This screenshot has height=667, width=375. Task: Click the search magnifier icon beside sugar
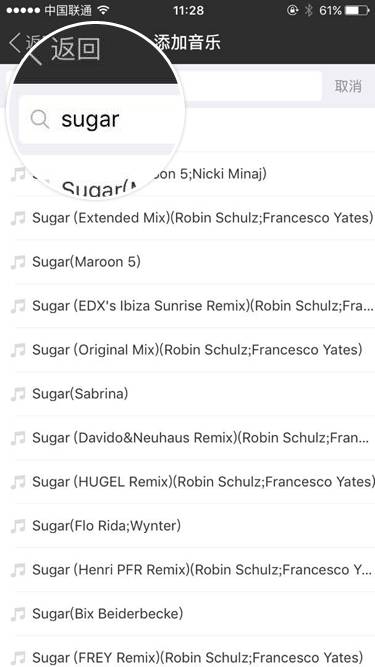click(40, 119)
